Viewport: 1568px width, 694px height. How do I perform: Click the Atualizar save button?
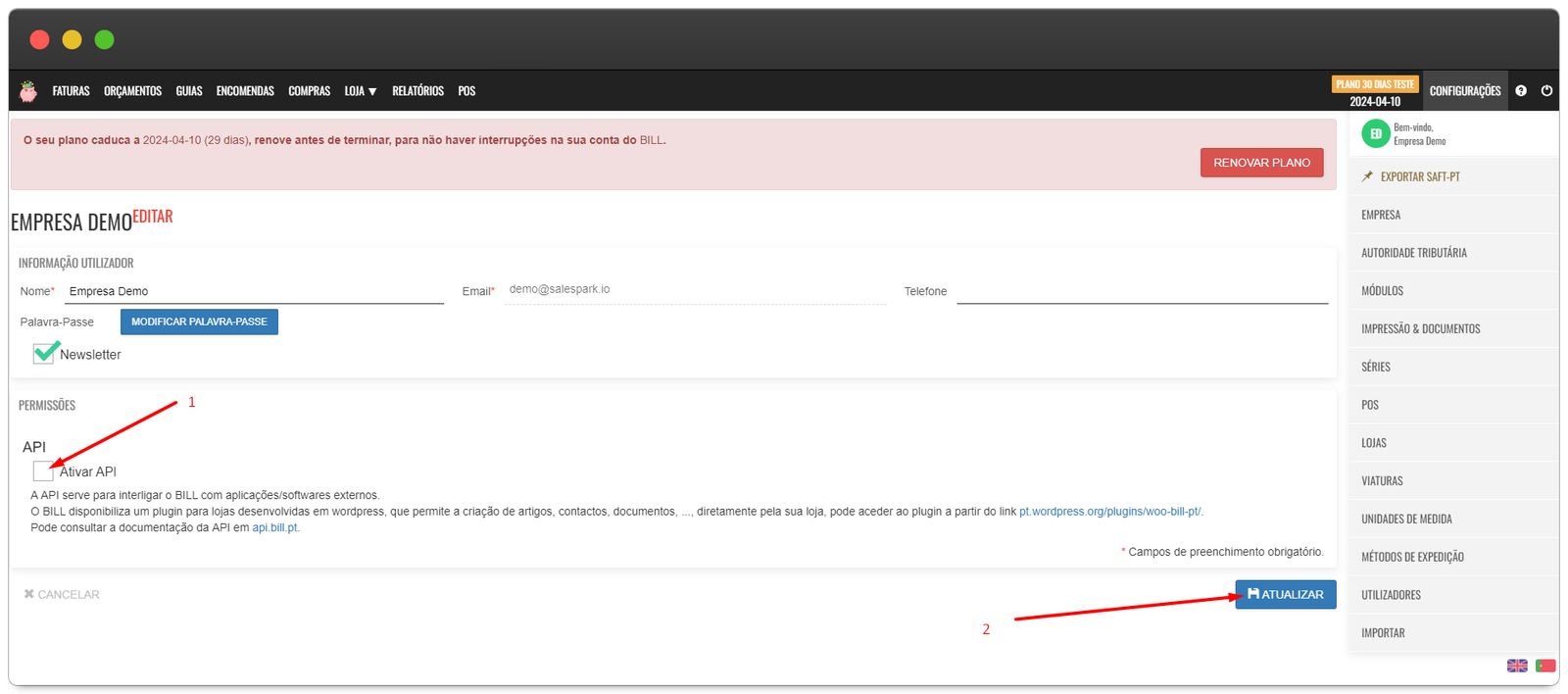(1285, 594)
